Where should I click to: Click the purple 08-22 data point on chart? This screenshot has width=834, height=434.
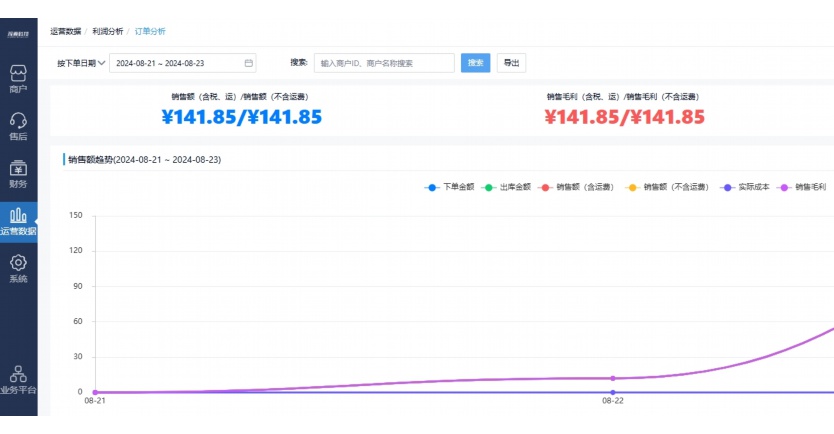pyautogui.click(x=613, y=378)
